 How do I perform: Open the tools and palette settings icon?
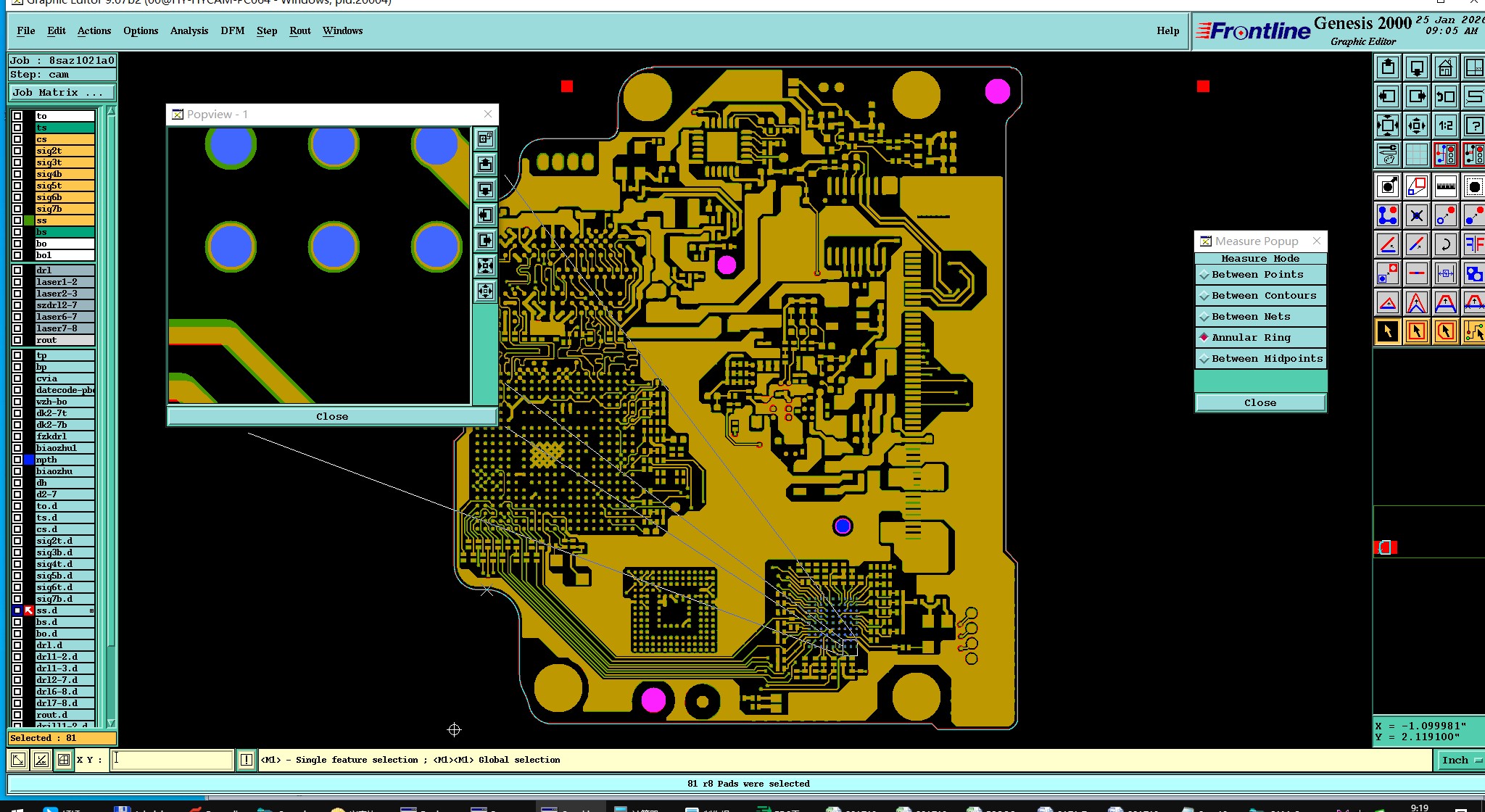click(x=1388, y=154)
